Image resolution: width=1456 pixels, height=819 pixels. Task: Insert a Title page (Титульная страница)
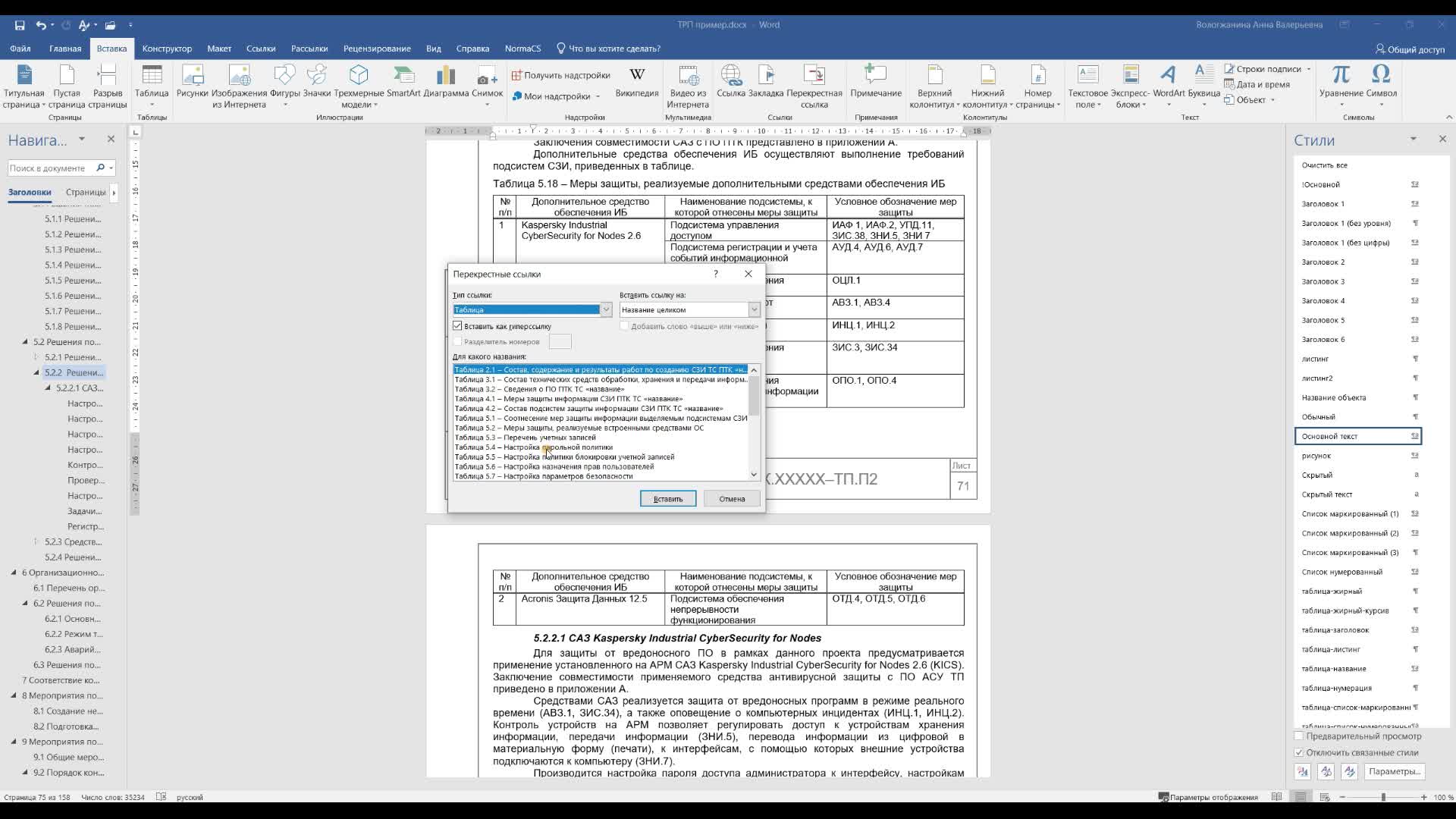[x=24, y=87]
